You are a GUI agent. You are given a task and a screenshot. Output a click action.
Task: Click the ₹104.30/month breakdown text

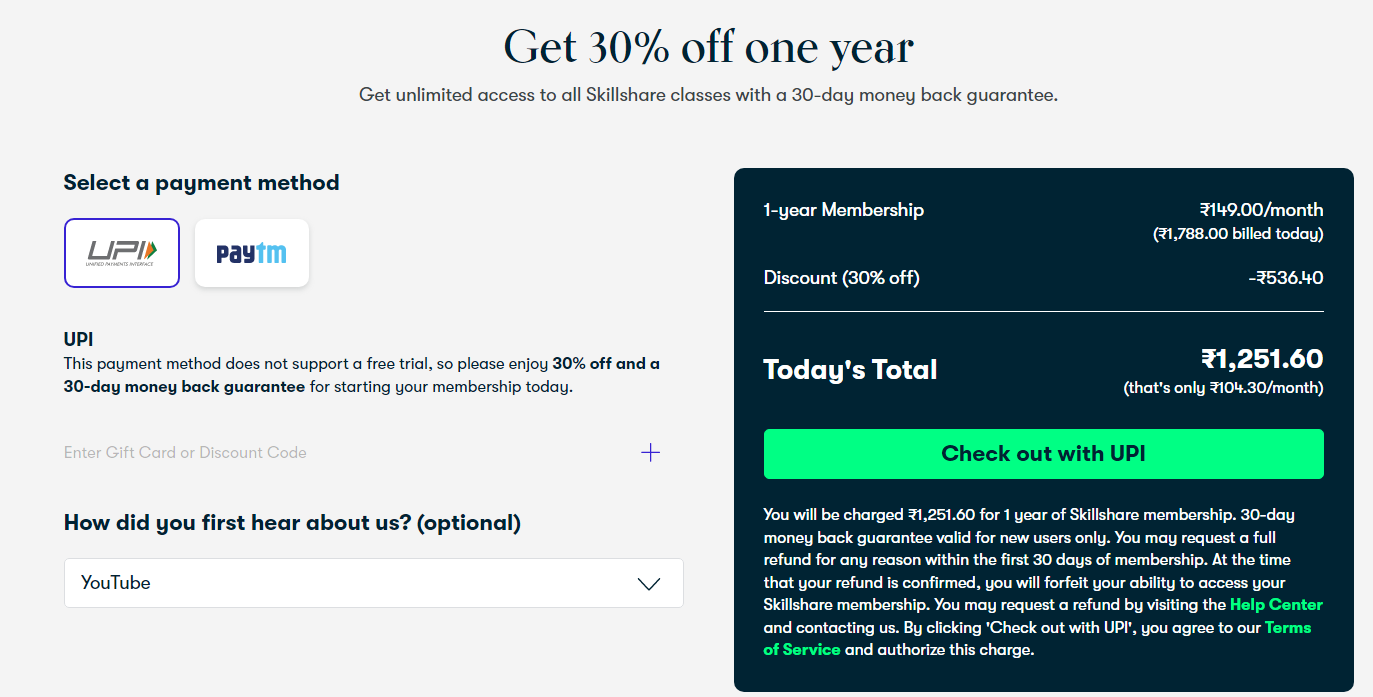pyautogui.click(x=1223, y=388)
